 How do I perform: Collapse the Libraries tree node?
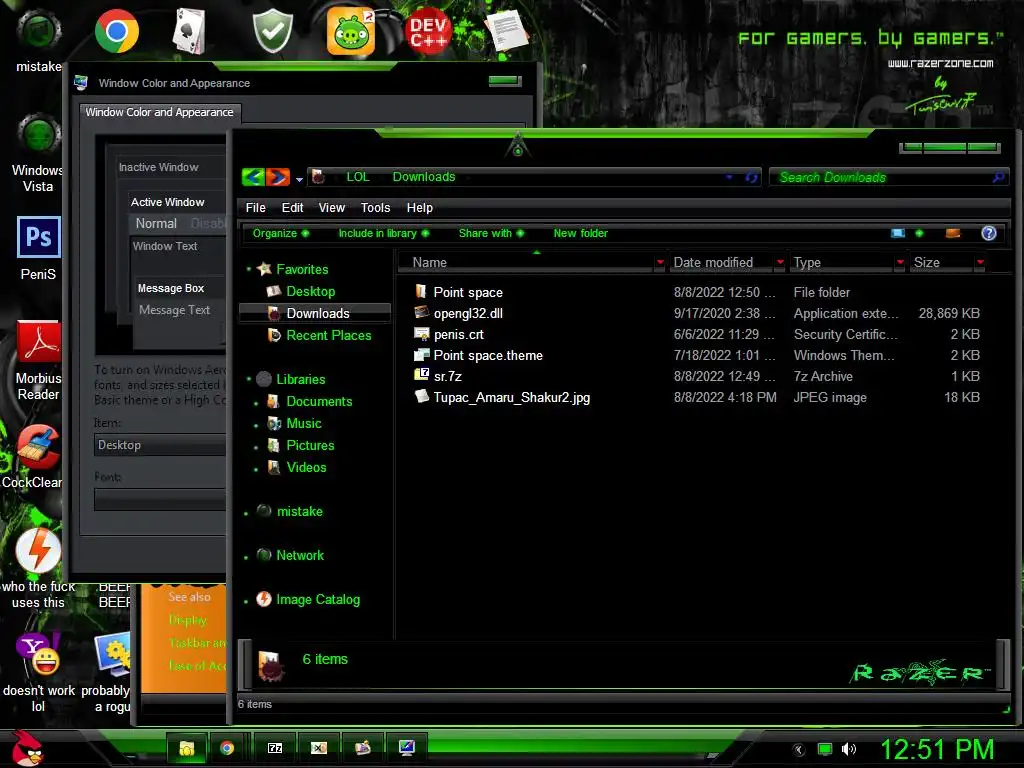tap(248, 379)
